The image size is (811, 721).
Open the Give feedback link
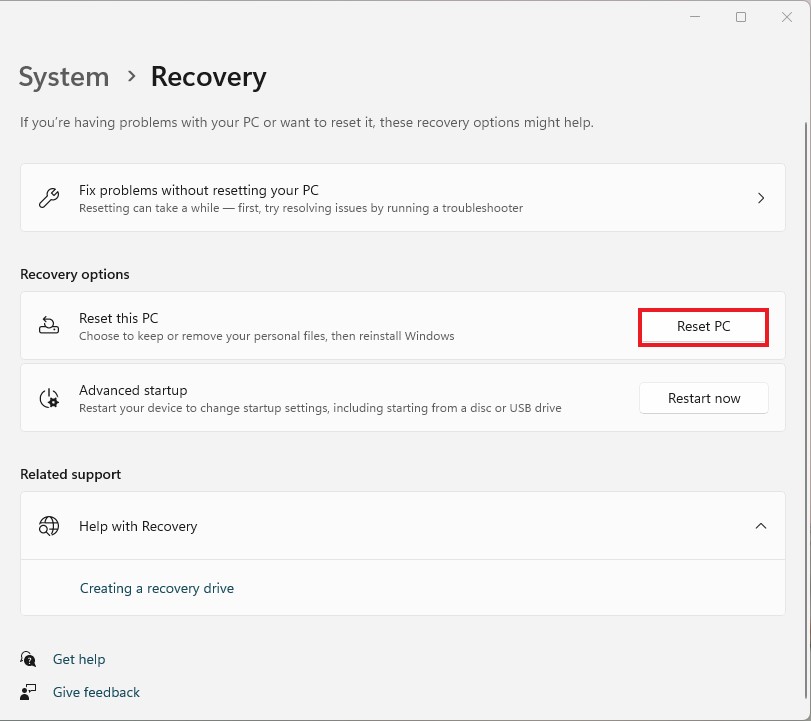[x=96, y=692]
